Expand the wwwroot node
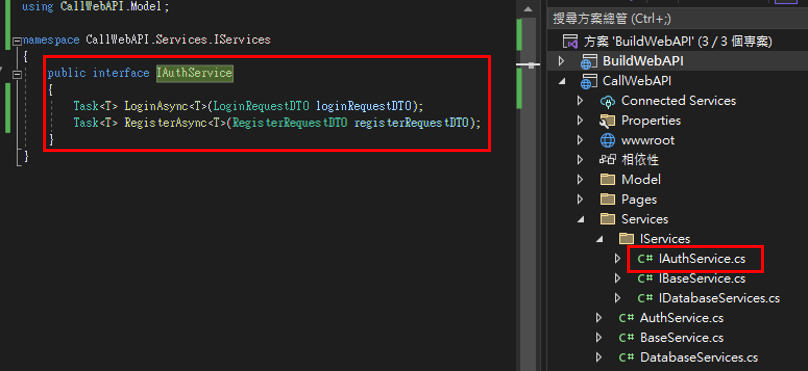Viewport: 808px width, 371px height. point(580,140)
